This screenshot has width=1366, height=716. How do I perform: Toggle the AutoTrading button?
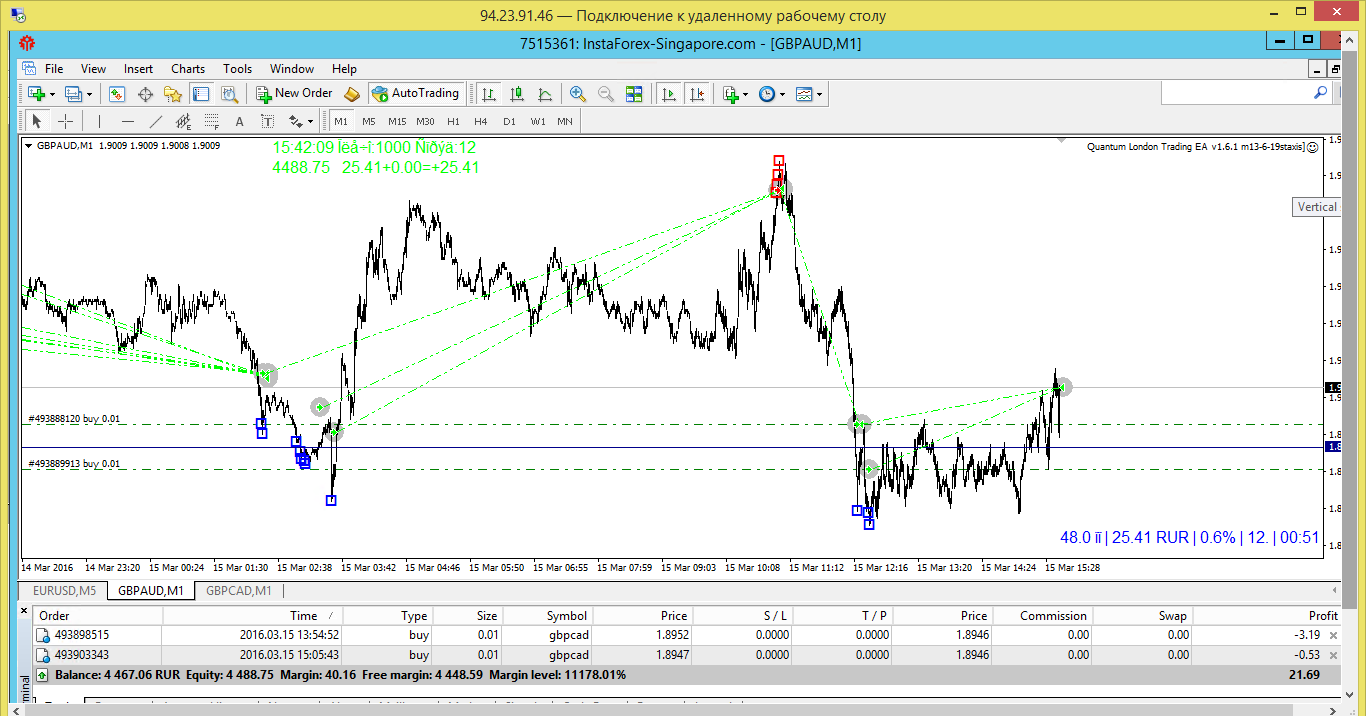(x=415, y=93)
